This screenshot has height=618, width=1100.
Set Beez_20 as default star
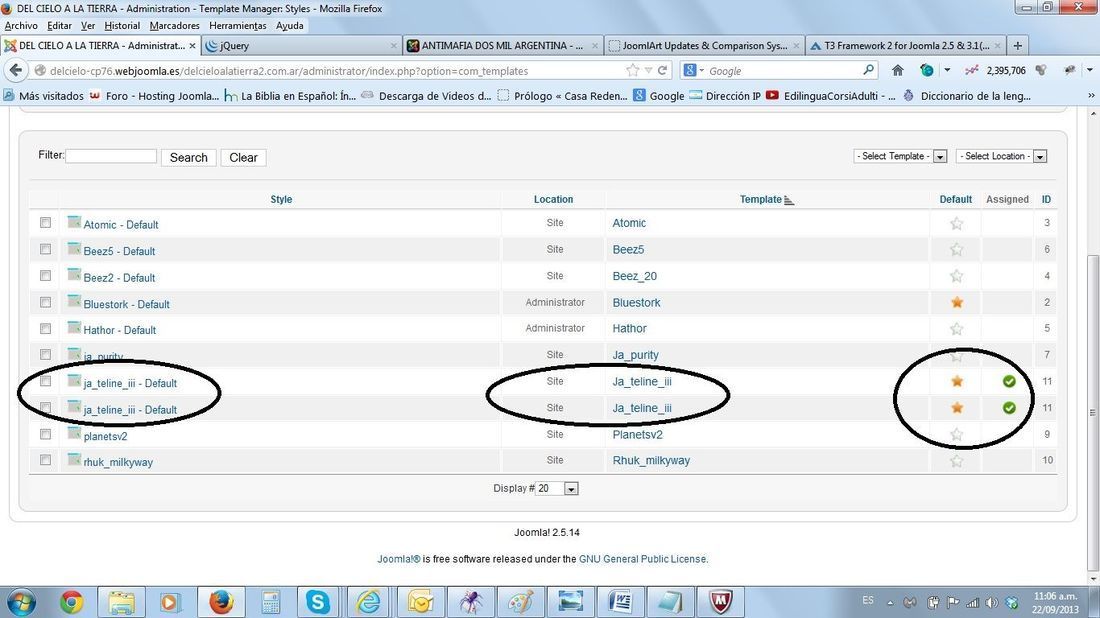tap(956, 276)
